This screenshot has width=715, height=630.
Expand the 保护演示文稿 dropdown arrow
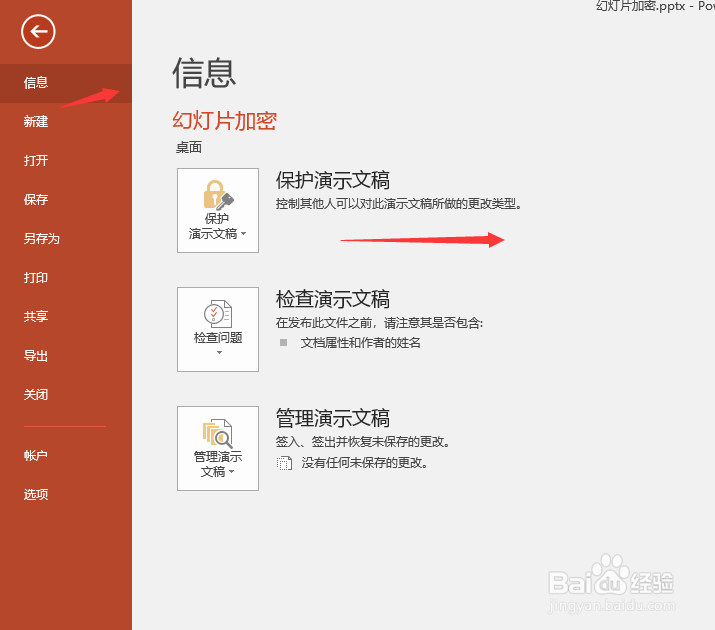point(244,234)
